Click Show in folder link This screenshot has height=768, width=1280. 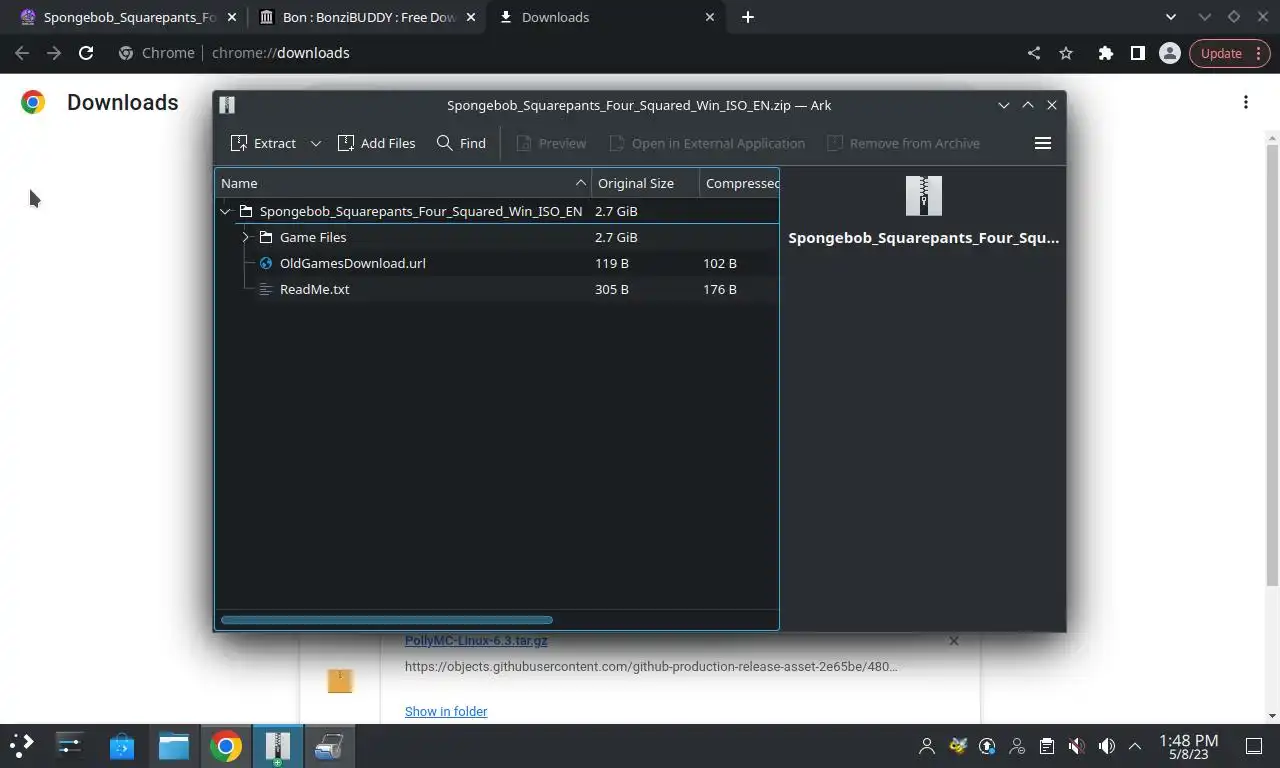click(x=446, y=711)
